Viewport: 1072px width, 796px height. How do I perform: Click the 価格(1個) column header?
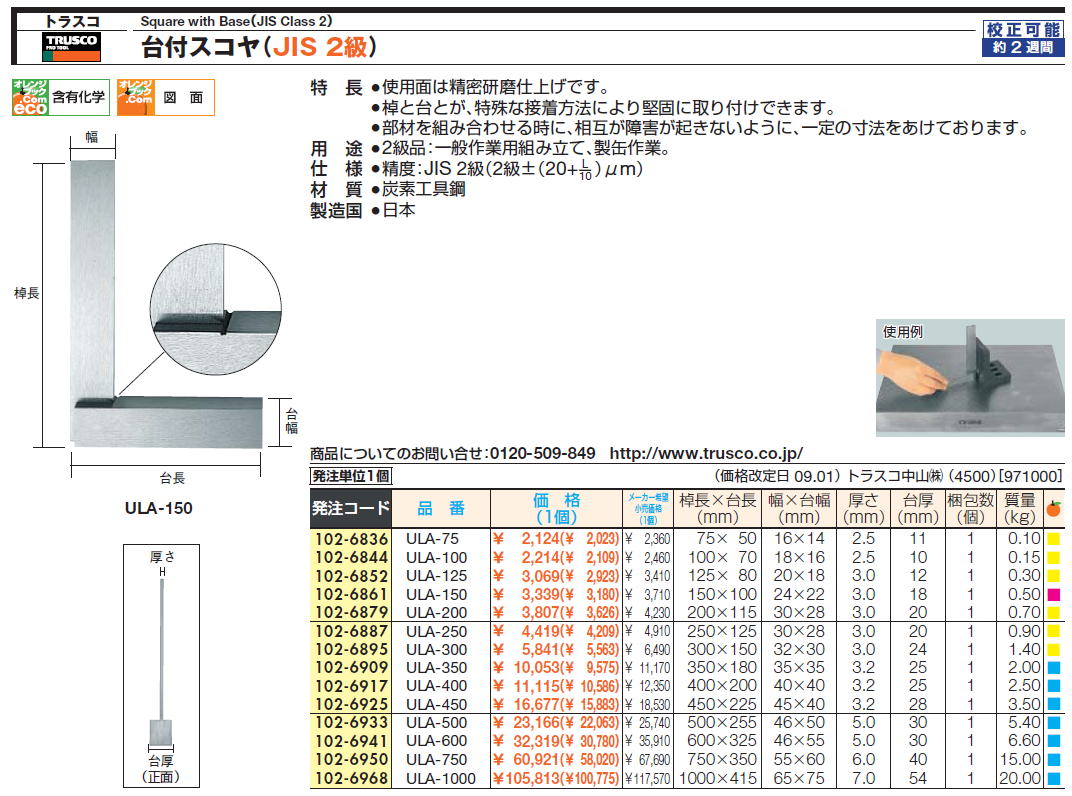[557, 508]
